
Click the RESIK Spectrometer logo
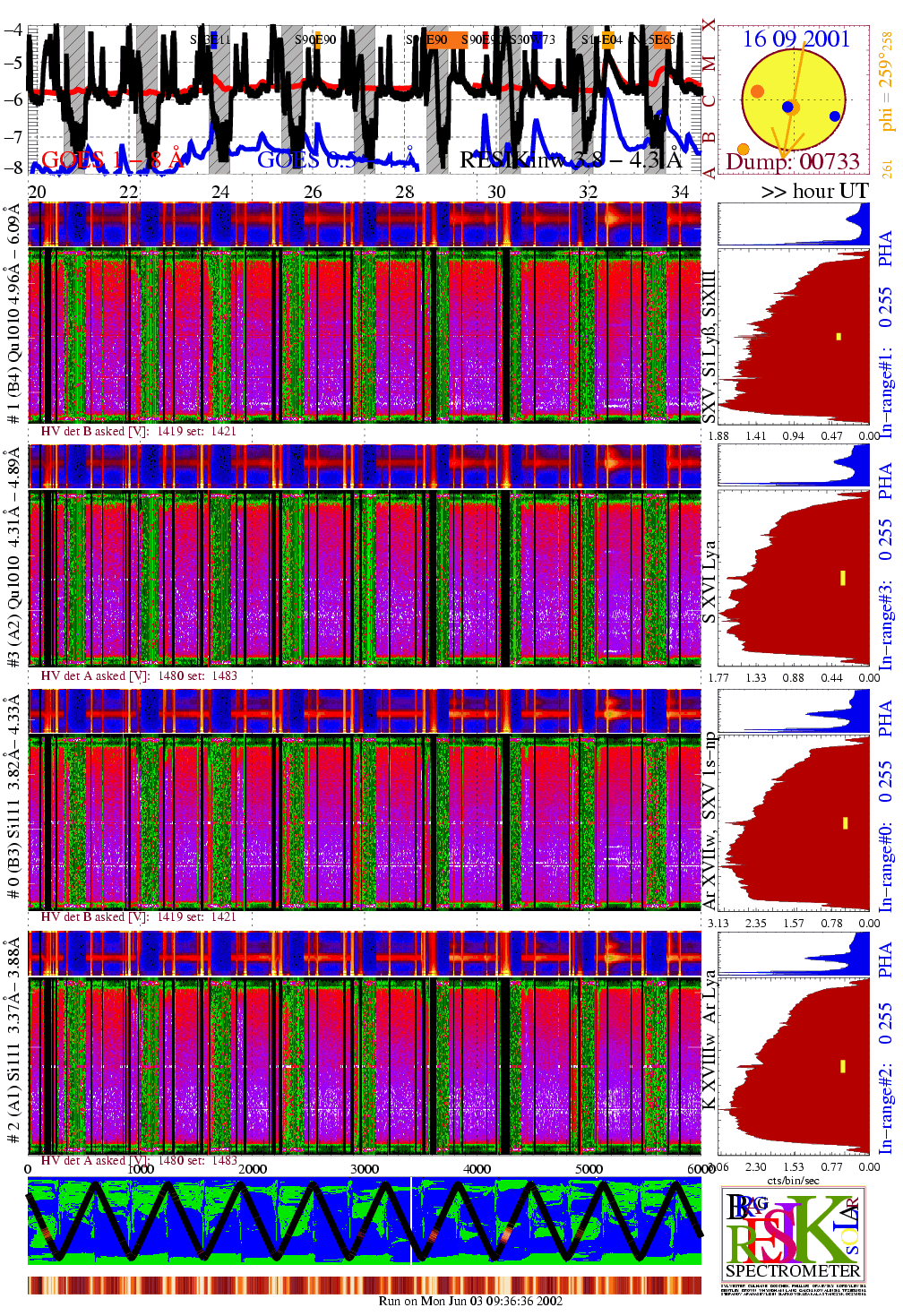(x=793, y=1233)
